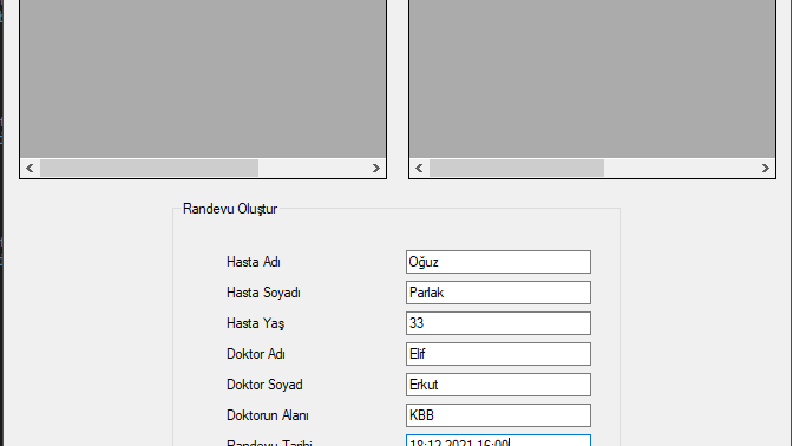Image resolution: width=793 pixels, height=446 pixels.
Task: Click the left grid's horizontal scrollbar thumb
Action: [x=149, y=168]
